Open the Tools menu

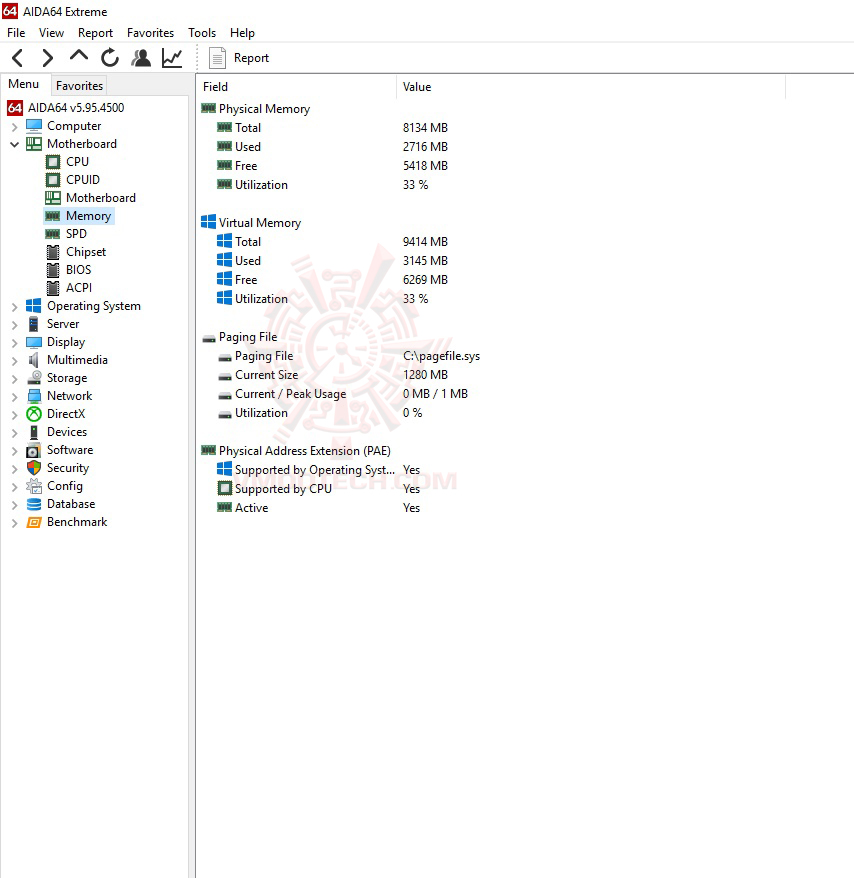coord(202,33)
